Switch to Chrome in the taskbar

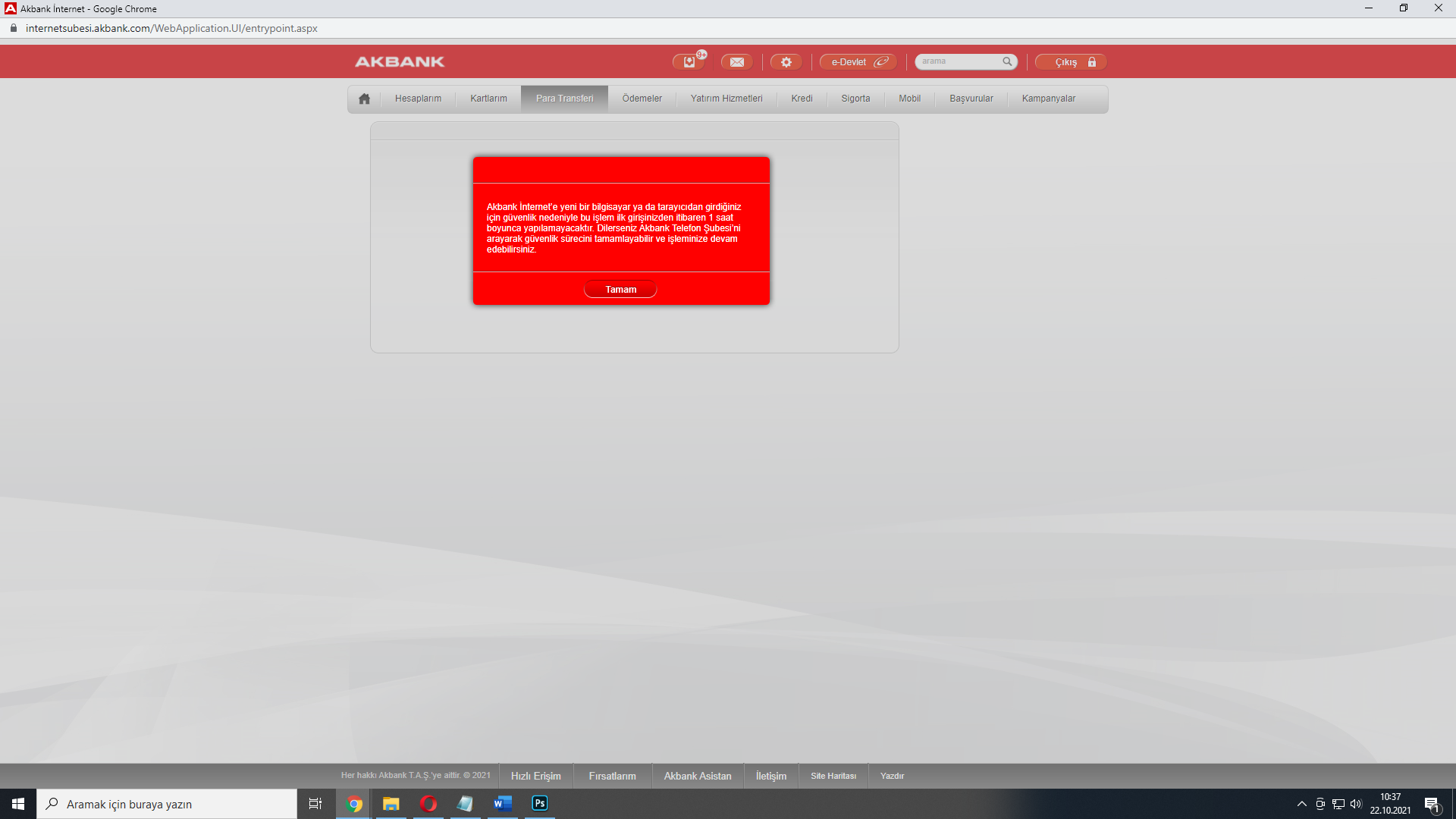(354, 804)
